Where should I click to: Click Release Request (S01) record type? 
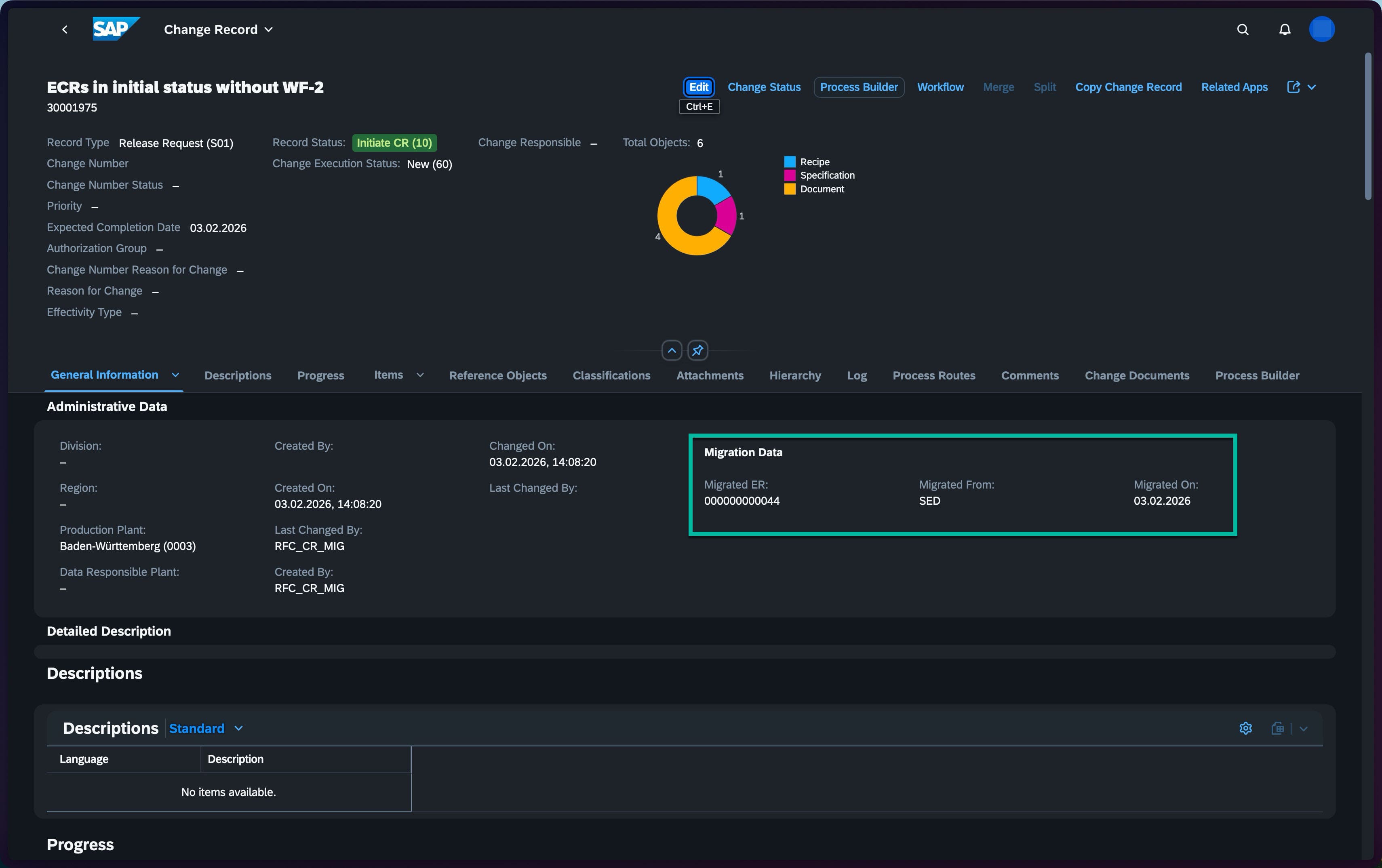pos(176,143)
